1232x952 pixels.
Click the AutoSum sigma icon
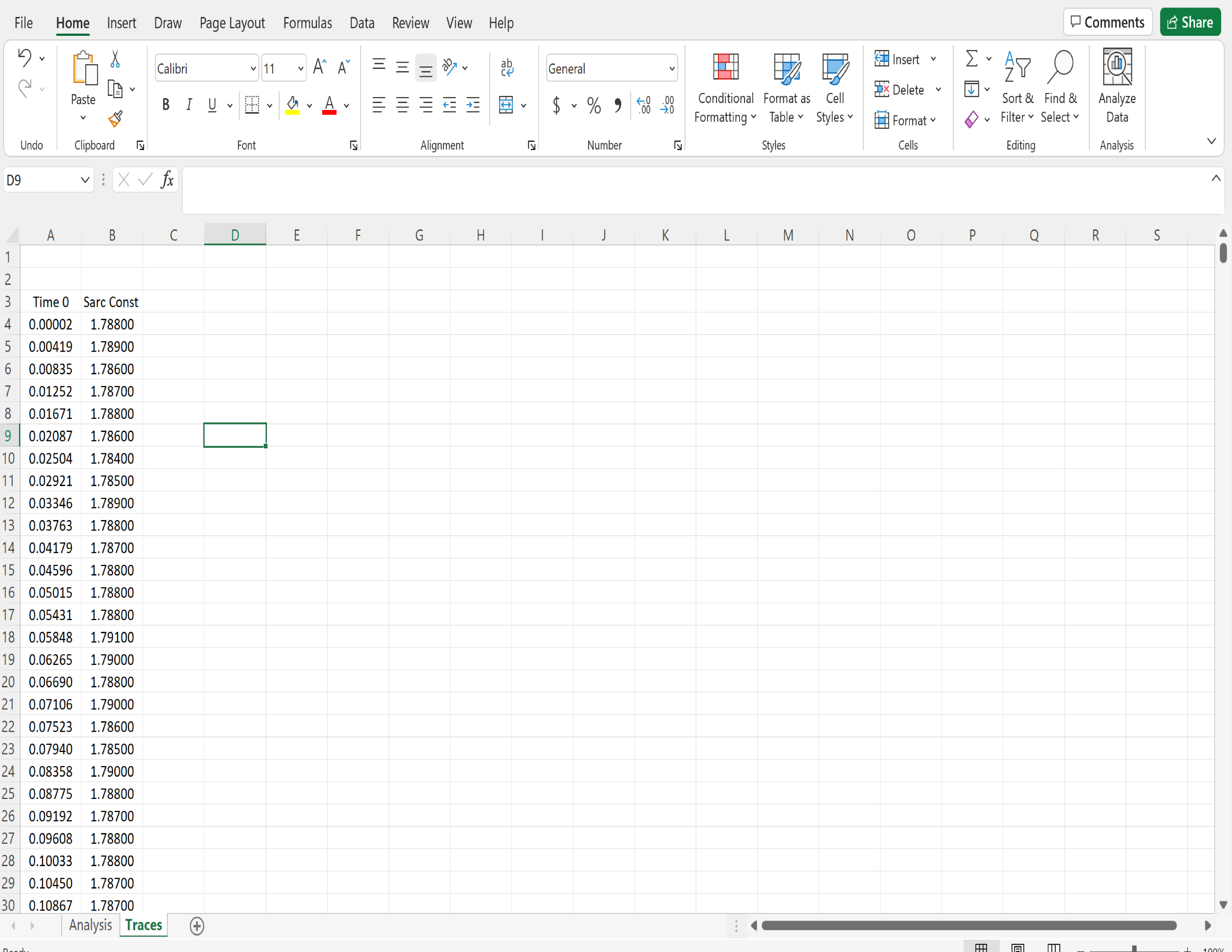click(x=971, y=59)
